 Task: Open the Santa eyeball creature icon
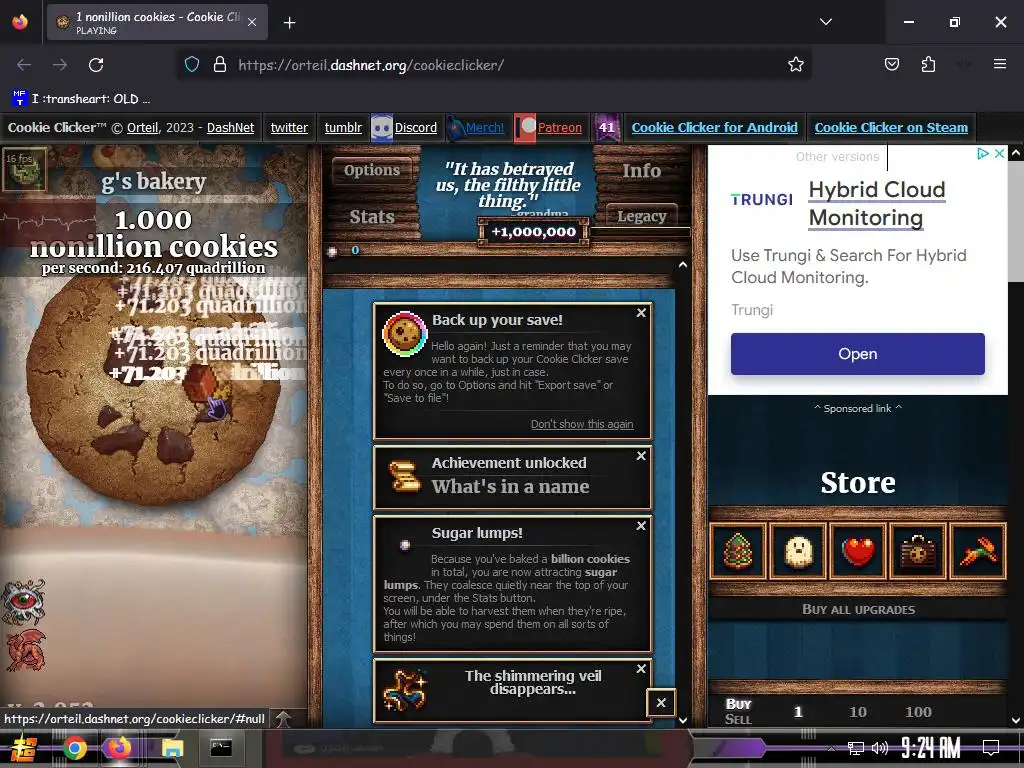[24, 601]
